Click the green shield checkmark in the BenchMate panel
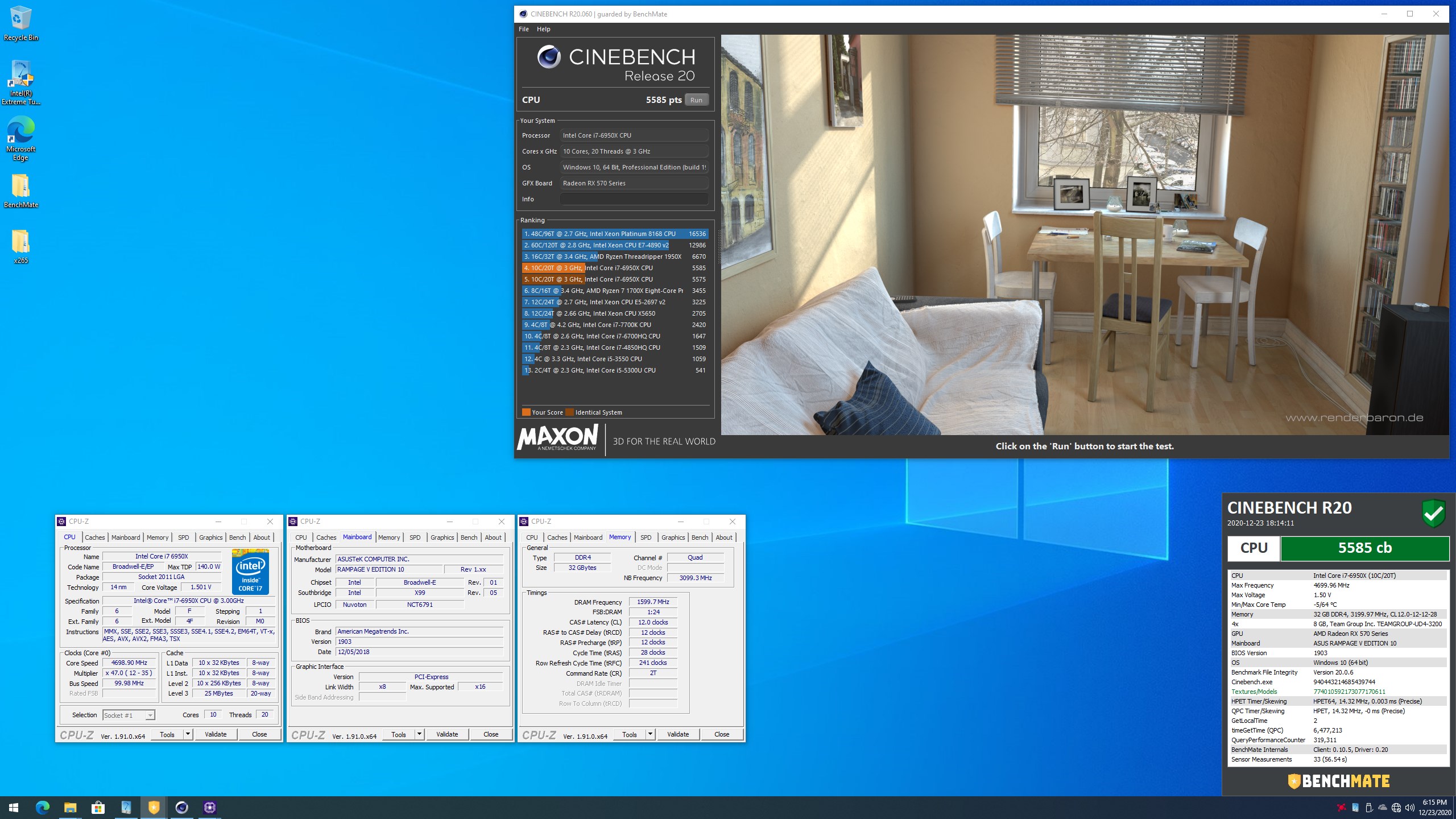 pyautogui.click(x=1433, y=514)
